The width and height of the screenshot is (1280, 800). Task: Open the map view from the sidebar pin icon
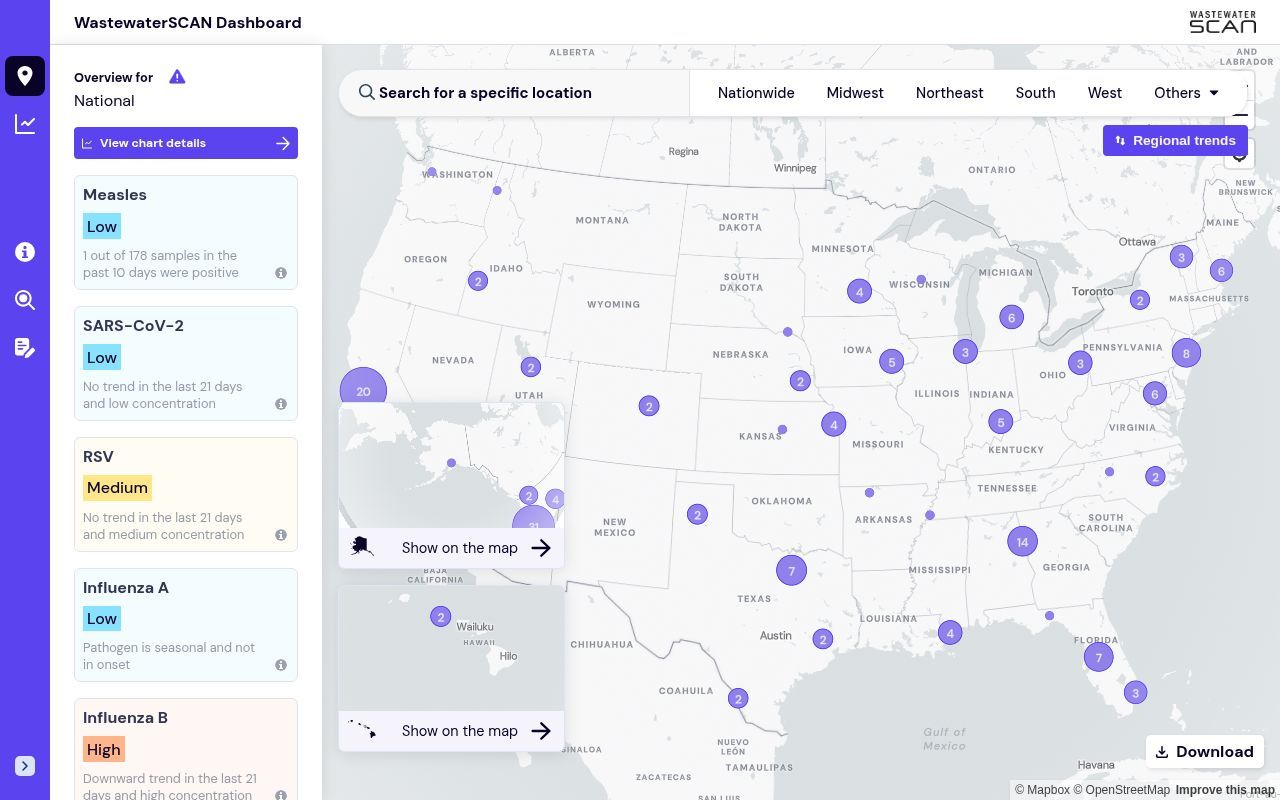[x=25, y=76]
